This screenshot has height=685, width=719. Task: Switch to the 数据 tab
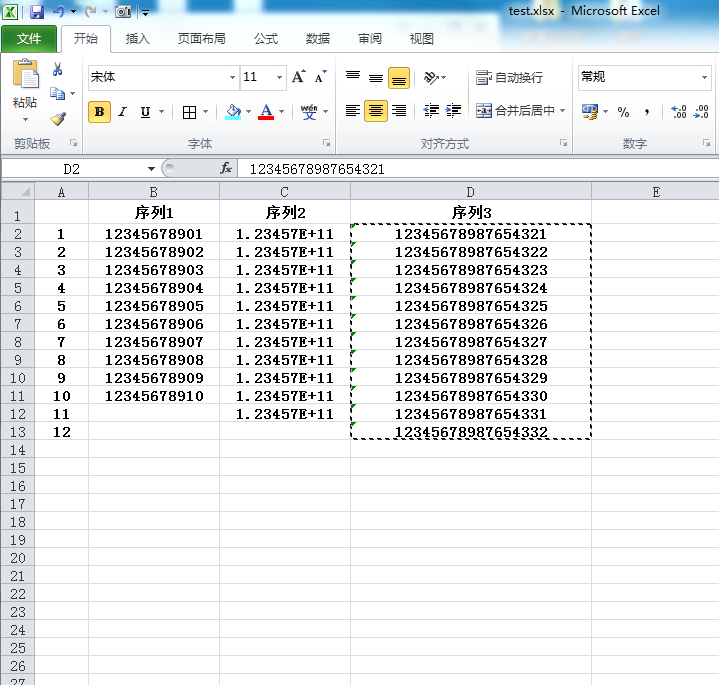pos(318,39)
